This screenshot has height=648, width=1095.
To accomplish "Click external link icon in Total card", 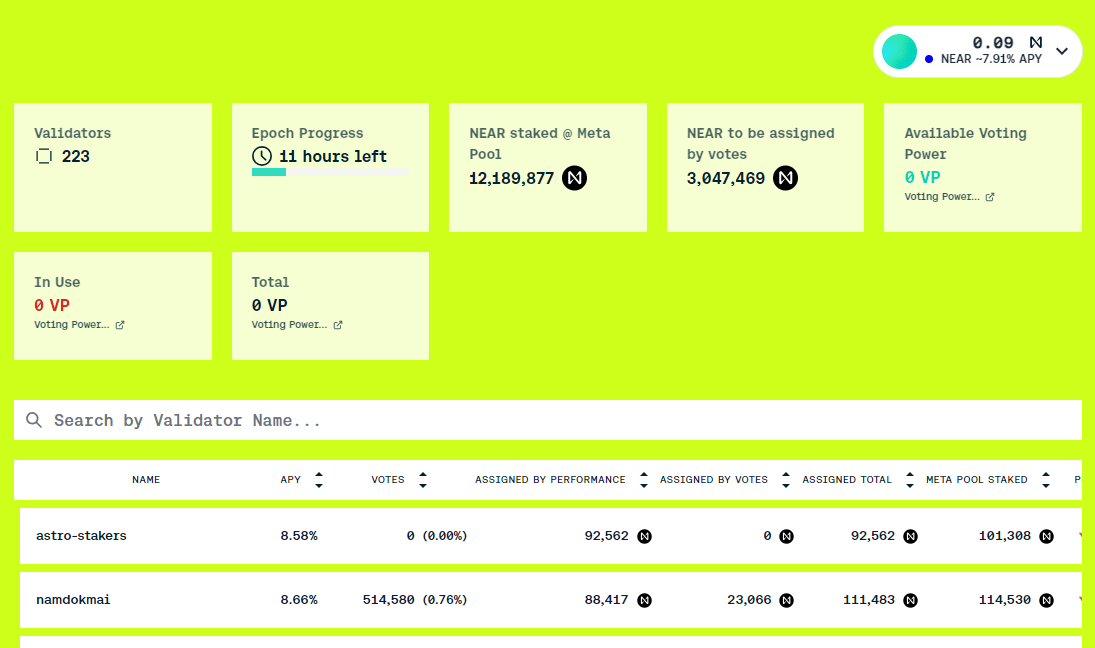I will tap(337, 325).
